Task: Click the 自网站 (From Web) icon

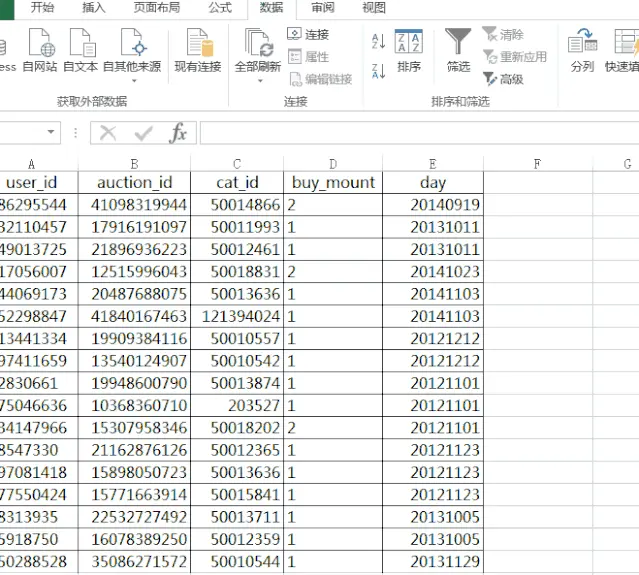Action: click(x=40, y=42)
